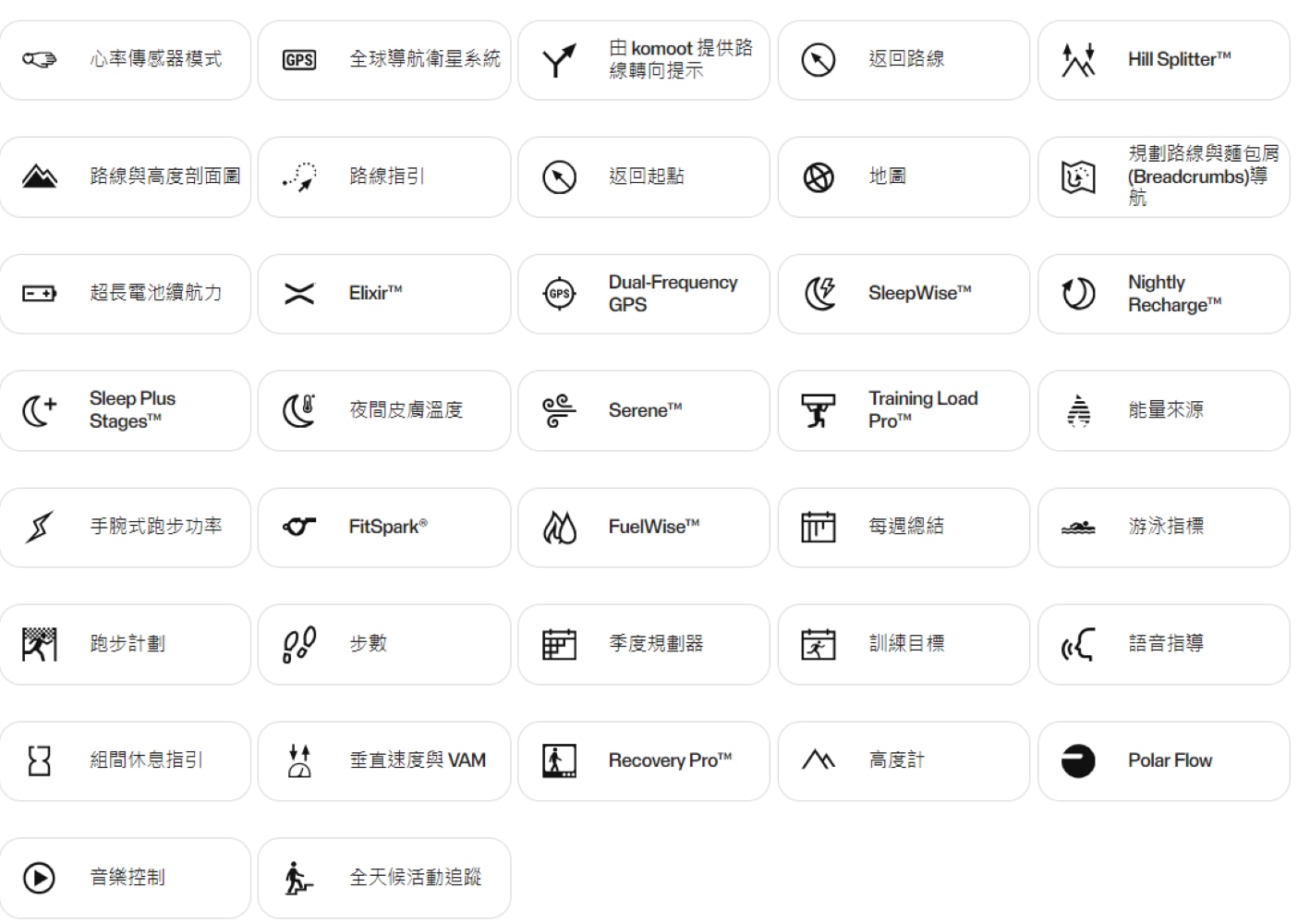This screenshot has width=1298, height=924.
Task: Click the season planner calendar icon 季度規劃器
Action: (559, 644)
